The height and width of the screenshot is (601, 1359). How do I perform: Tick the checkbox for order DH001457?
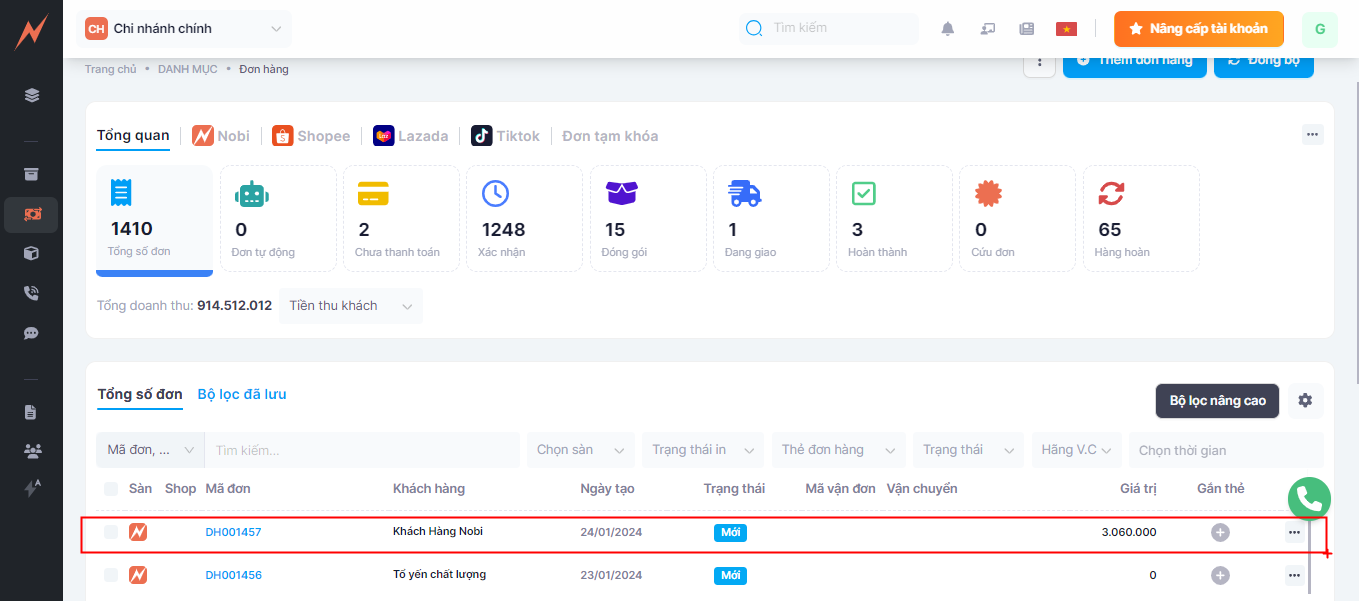tap(111, 532)
